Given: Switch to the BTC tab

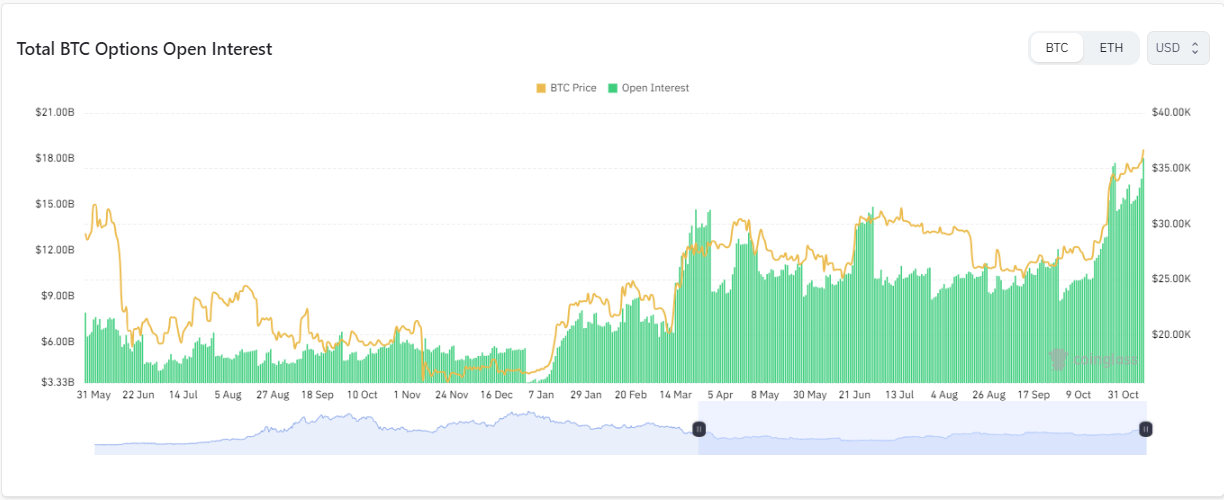Looking at the screenshot, I should click(1057, 48).
